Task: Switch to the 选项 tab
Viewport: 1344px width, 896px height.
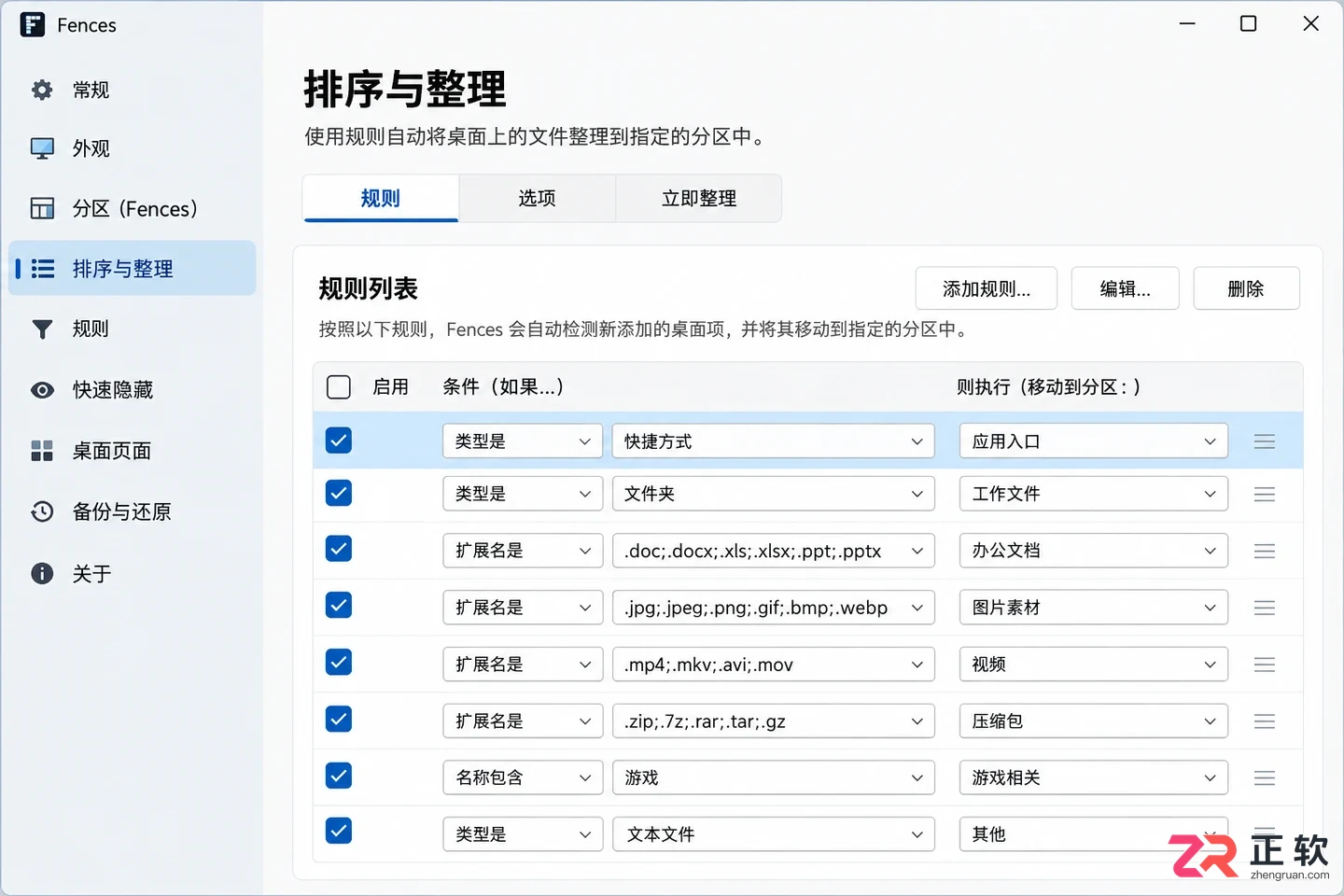Action: [x=538, y=198]
